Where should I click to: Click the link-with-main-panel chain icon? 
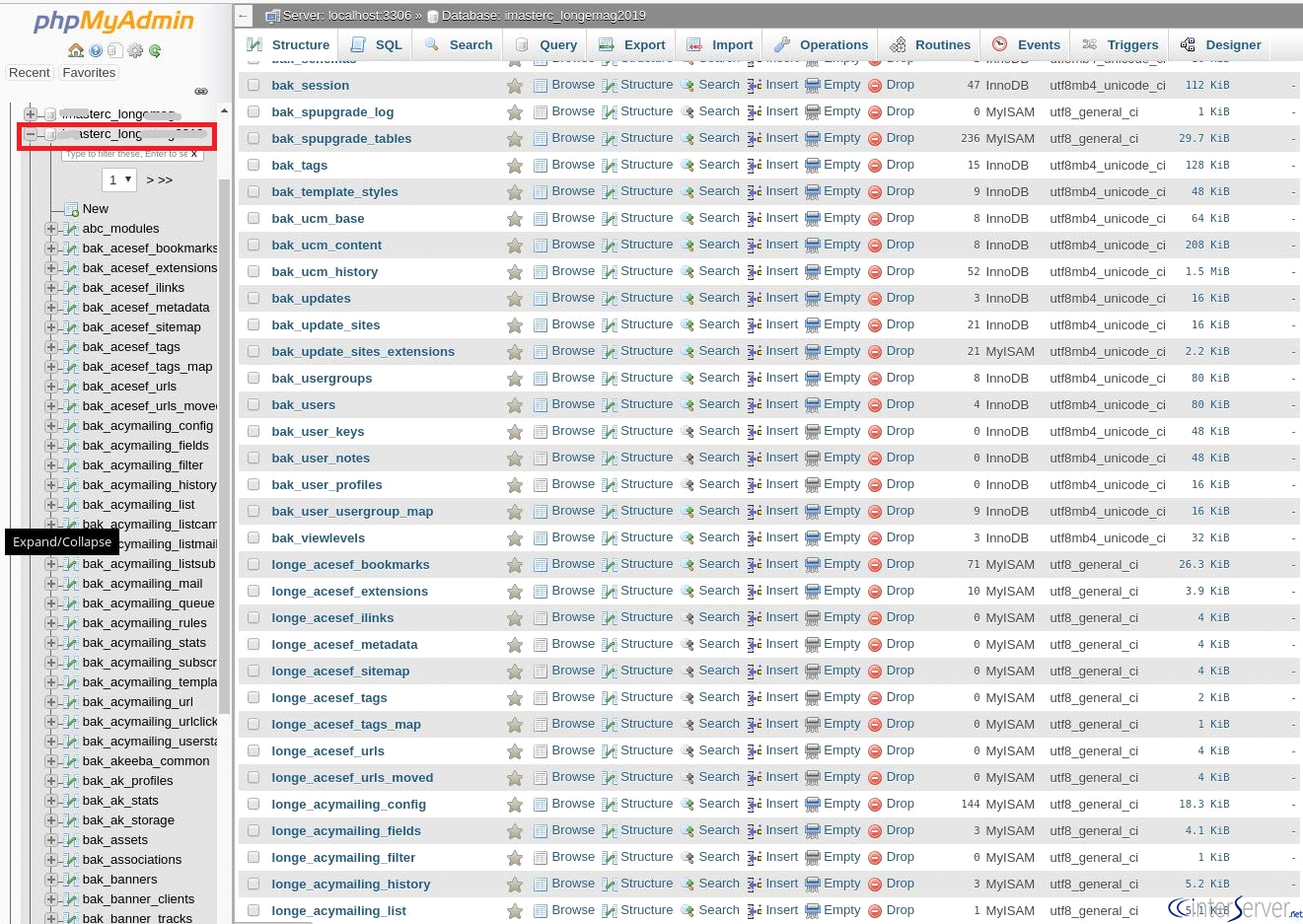coord(201,91)
